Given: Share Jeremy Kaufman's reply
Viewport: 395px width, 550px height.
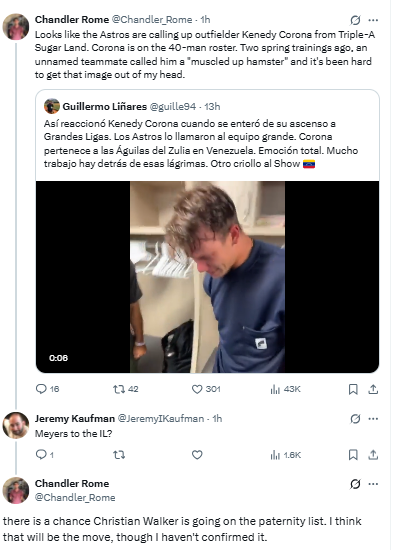Looking at the screenshot, I should pos(373,455).
